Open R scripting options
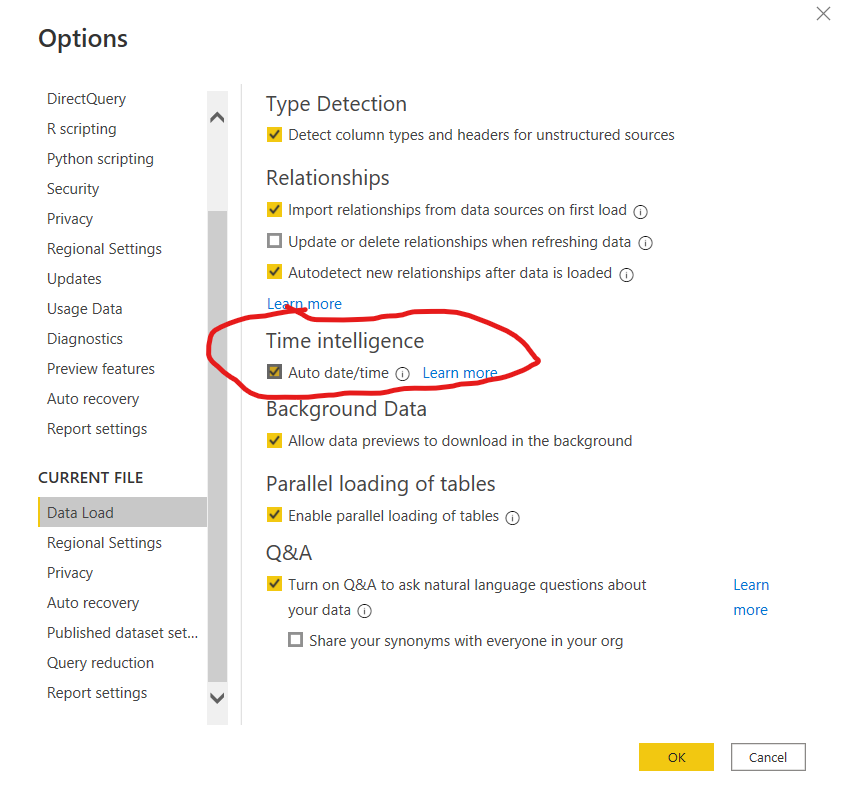842x805 pixels. click(x=82, y=129)
